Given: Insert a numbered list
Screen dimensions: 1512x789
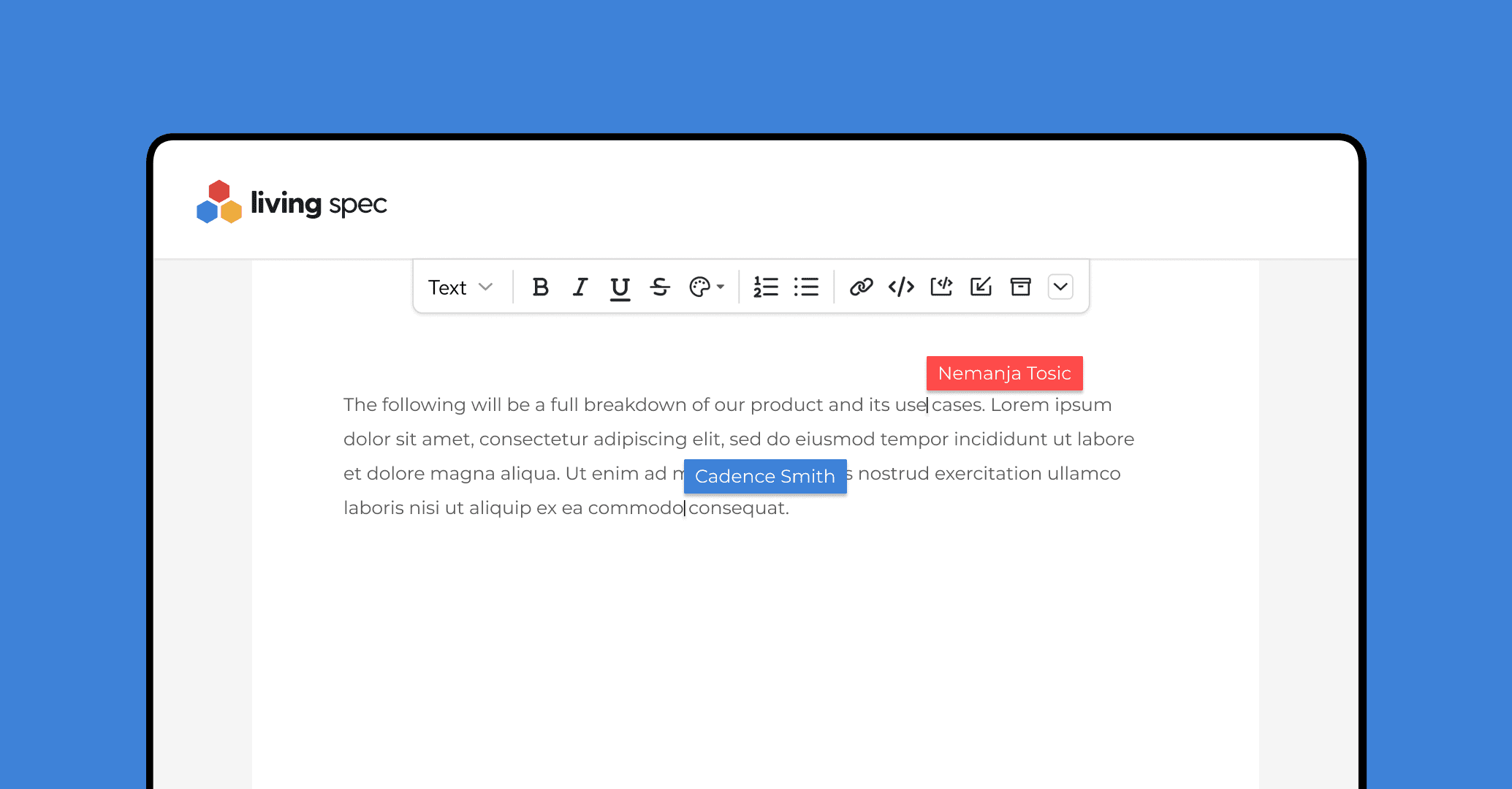Looking at the screenshot, I should click(766, 287).
